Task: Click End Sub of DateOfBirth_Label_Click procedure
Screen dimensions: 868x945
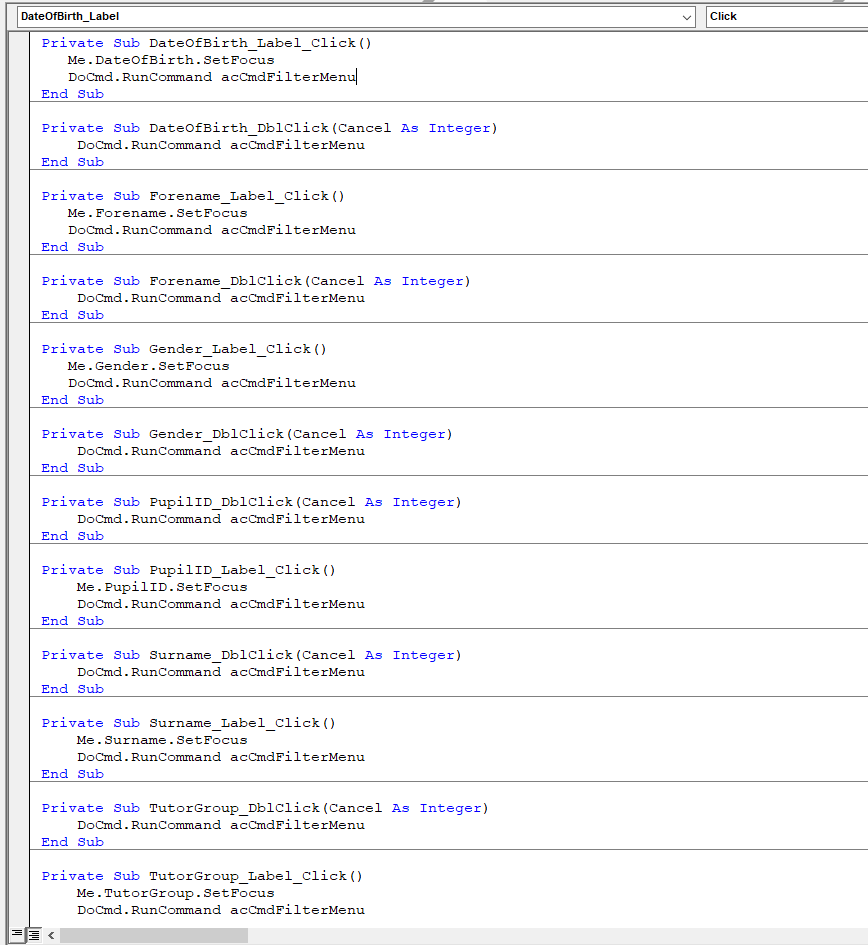Action: (72, 94)
